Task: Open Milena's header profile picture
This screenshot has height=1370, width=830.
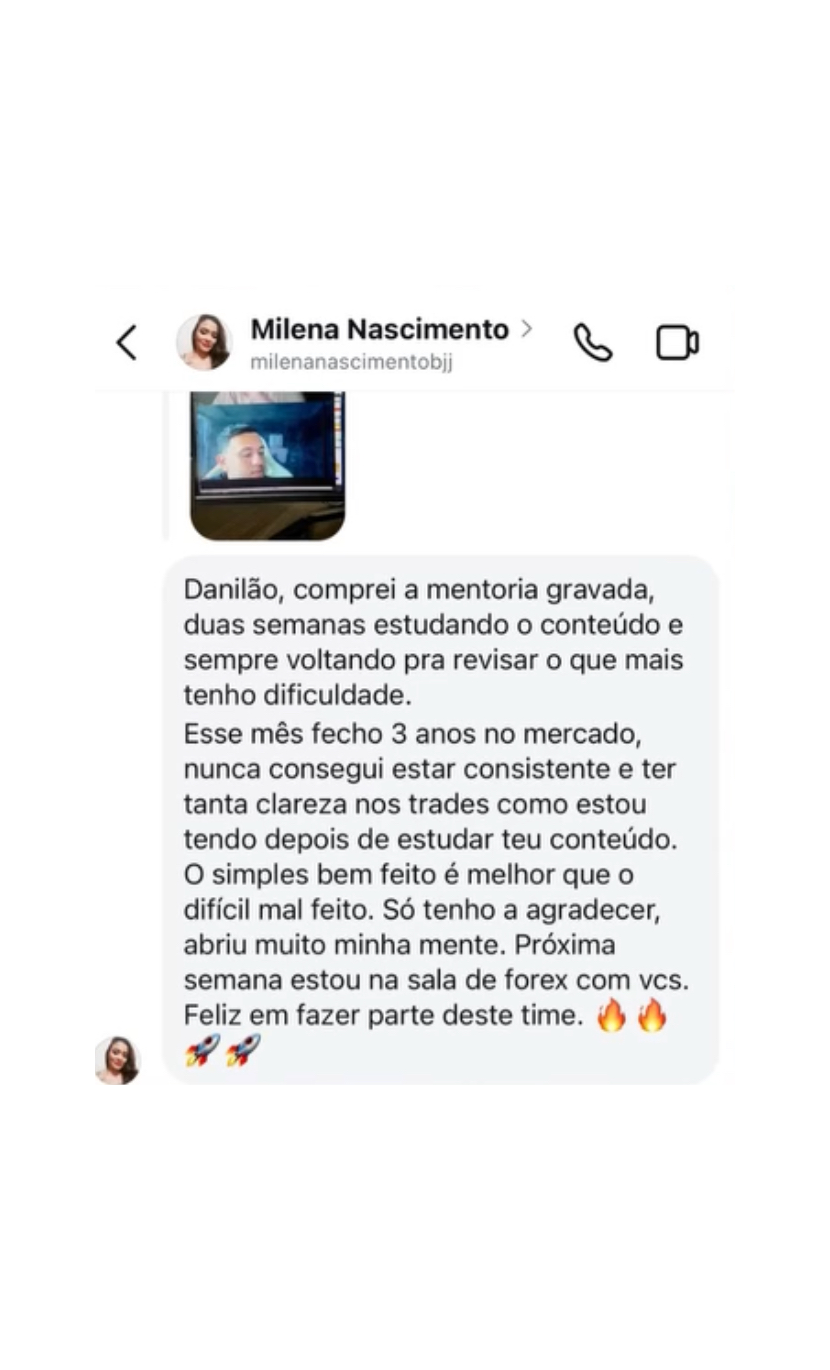Action: 204,343
